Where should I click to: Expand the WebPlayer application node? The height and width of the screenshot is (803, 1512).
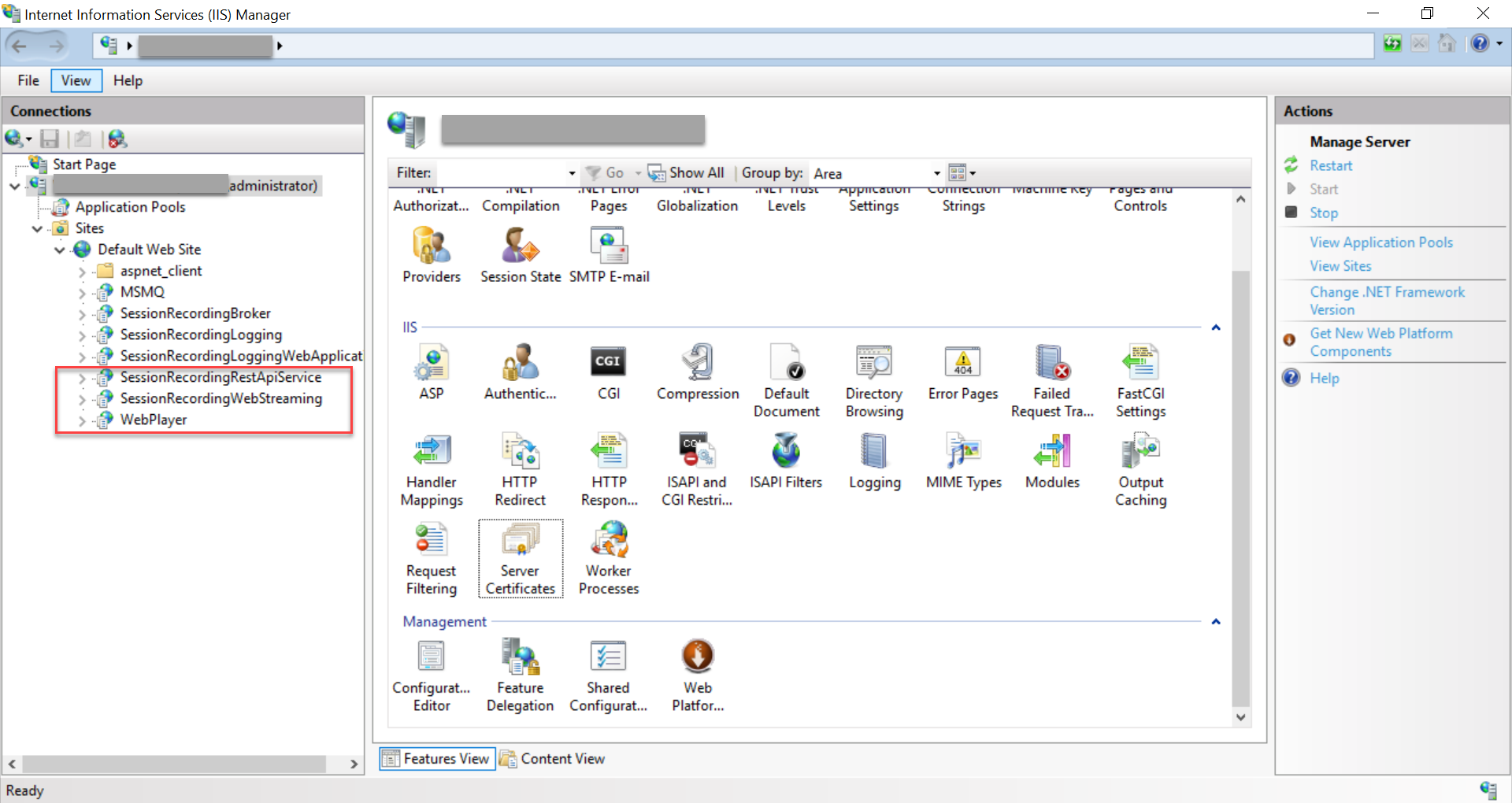coord(82,421)
